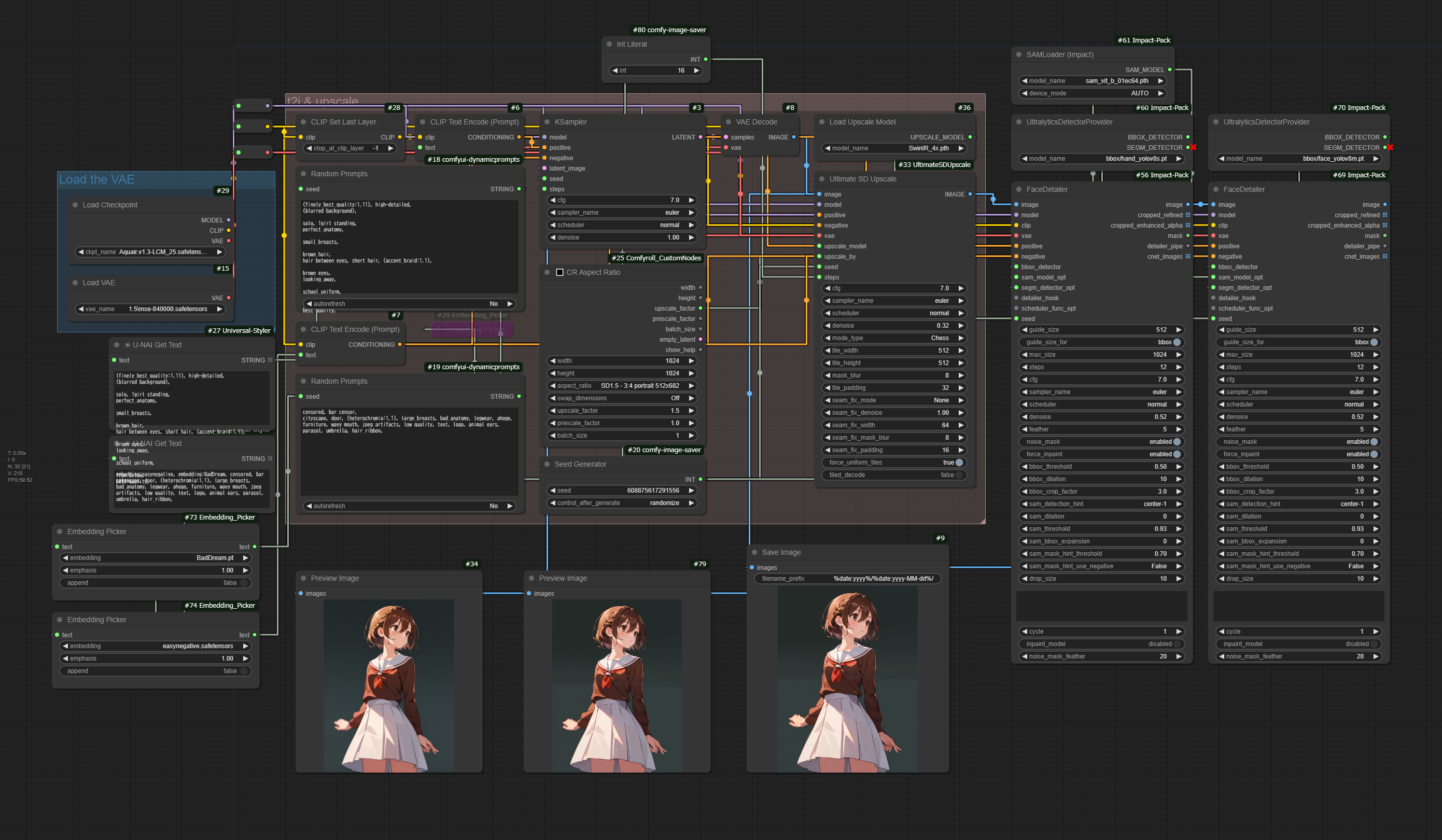
Task: Open the device_mode AUTO dropdown
Action: click(1093, 93)
